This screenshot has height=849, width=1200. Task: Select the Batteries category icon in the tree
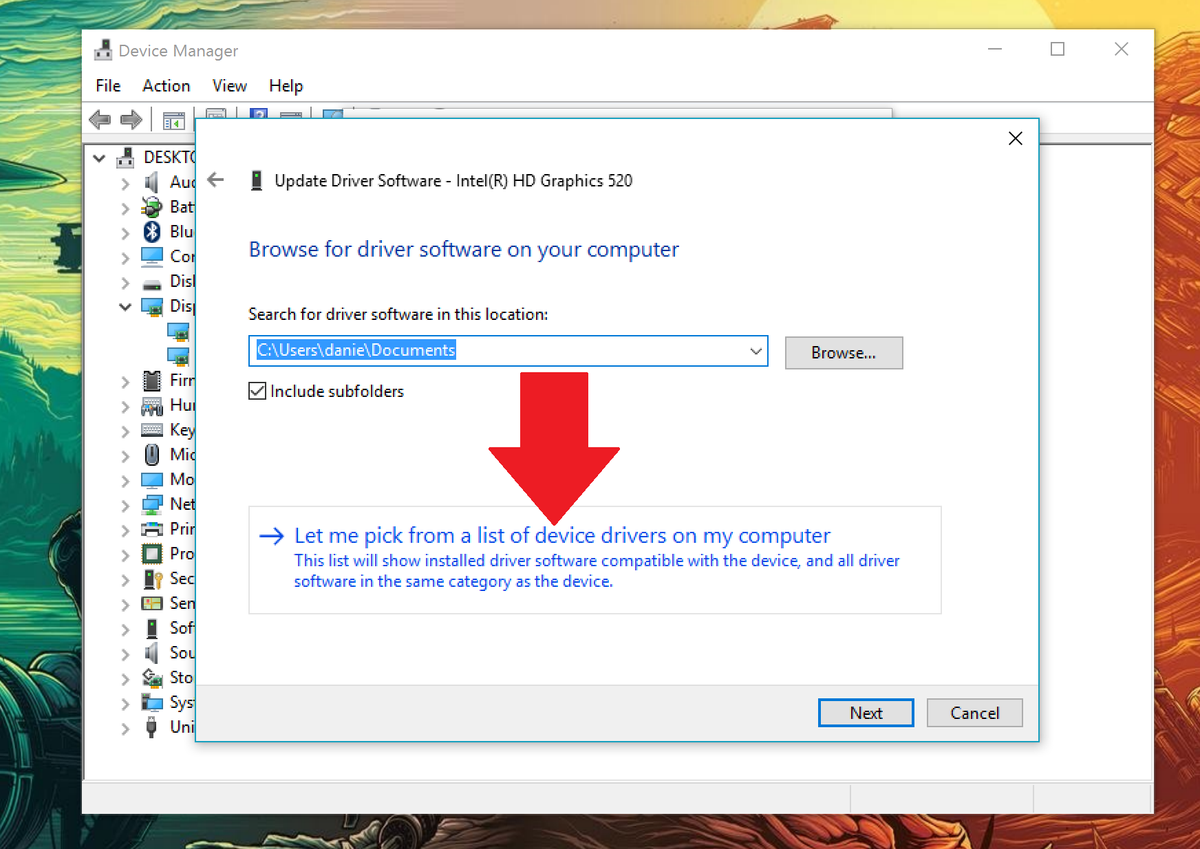[152, 206]
